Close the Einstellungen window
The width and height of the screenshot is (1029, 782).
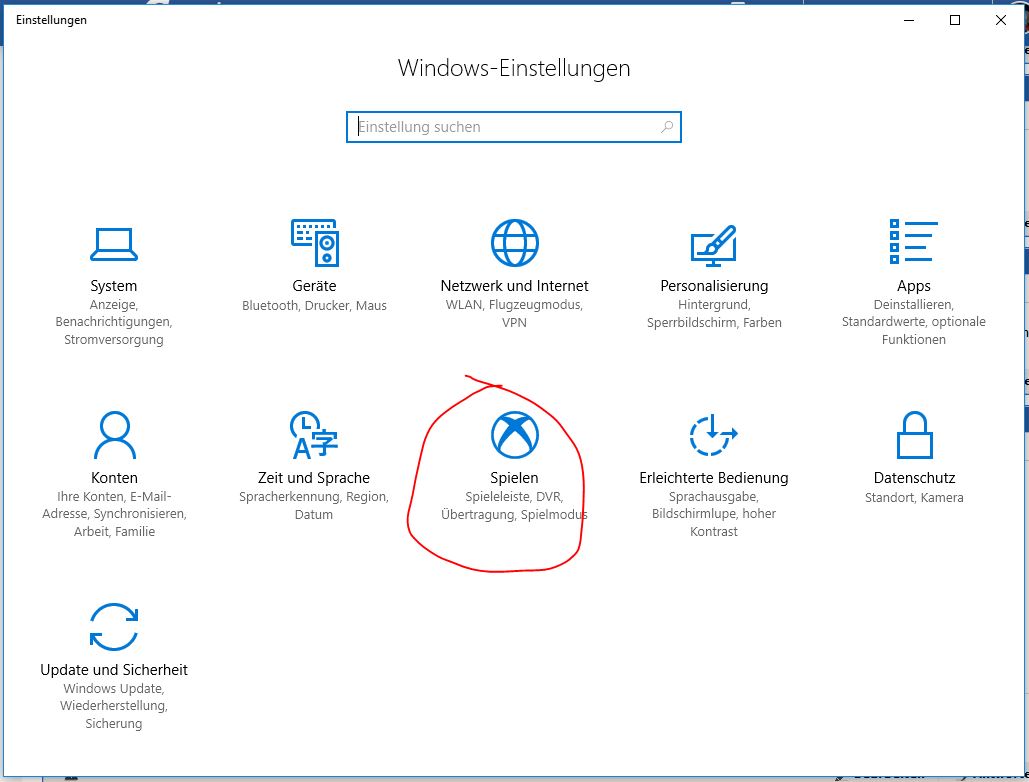tap(1001, 20)
